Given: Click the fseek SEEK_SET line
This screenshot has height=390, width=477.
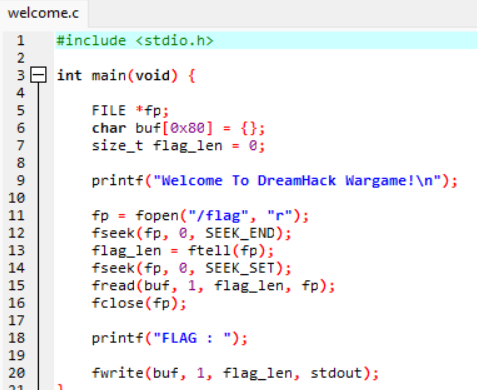Looking at the screenshot, I should [192, 268].
